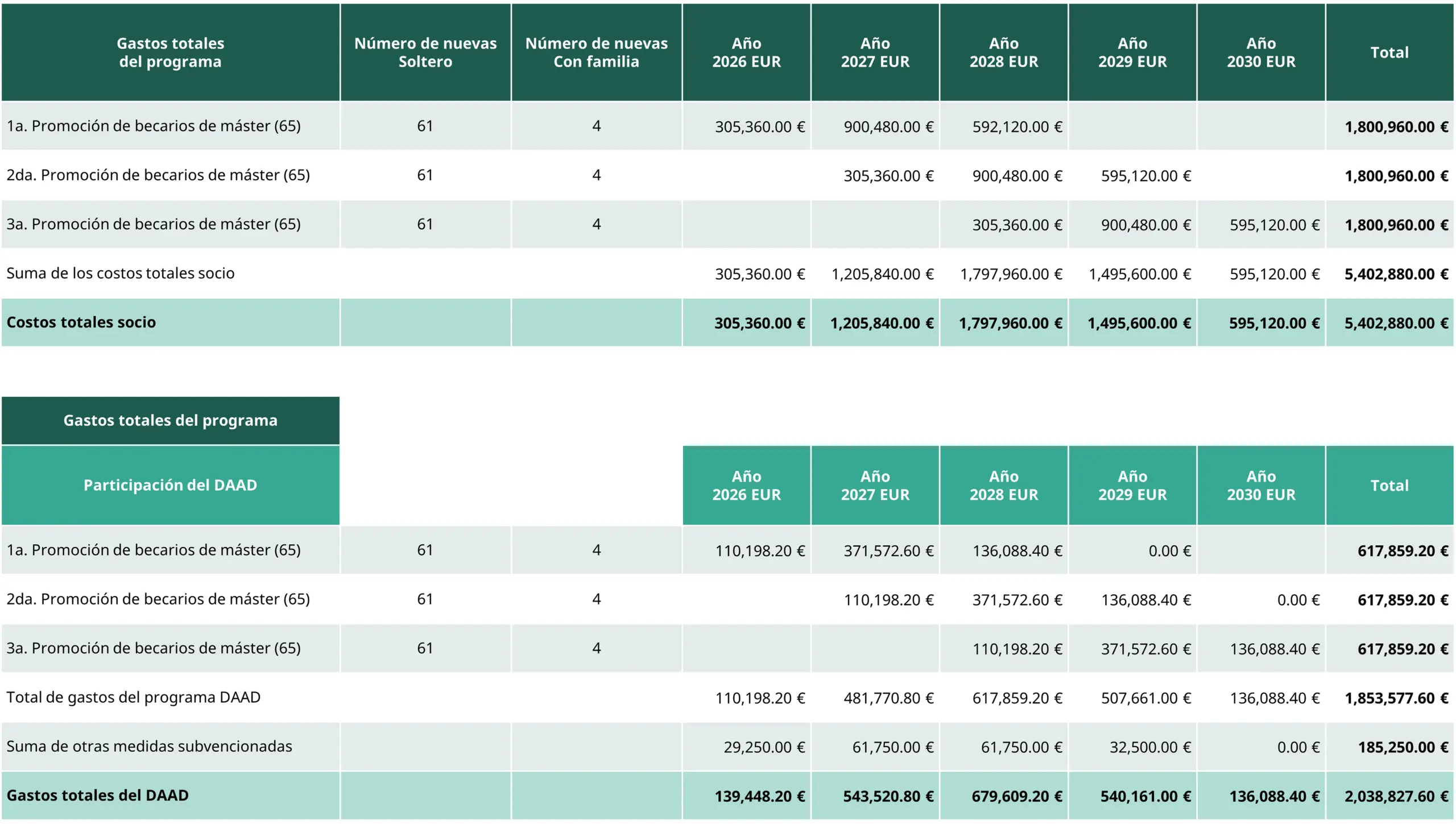The image size is (1456, 824).
Task: Select the 29,250.00 € cell for 2026
Action: pos(763,747)
